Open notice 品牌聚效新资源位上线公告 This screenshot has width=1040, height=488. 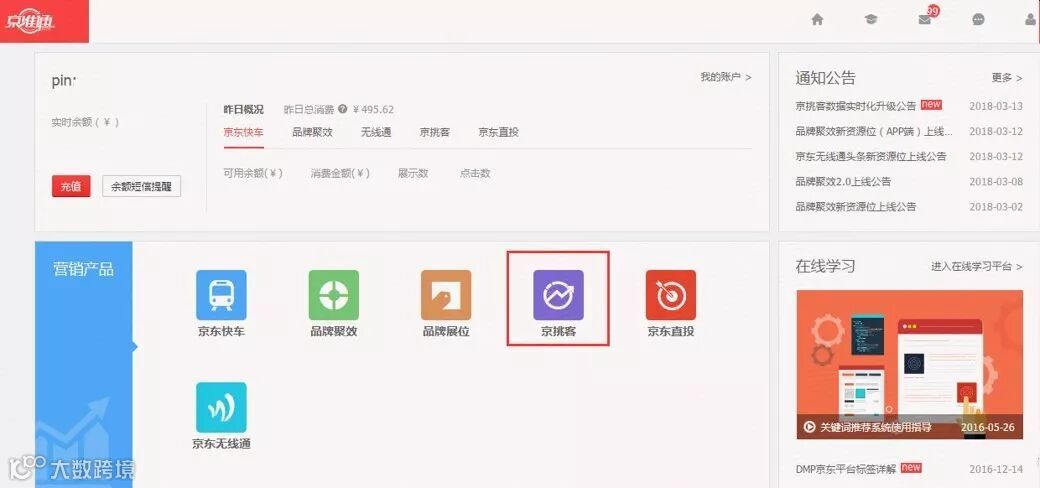(856, 207)
